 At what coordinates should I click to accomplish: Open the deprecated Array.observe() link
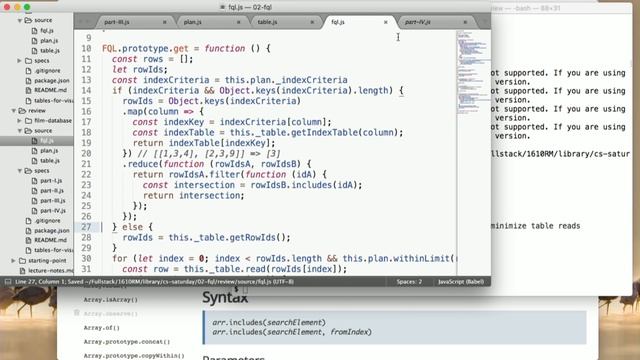(111, 313)
